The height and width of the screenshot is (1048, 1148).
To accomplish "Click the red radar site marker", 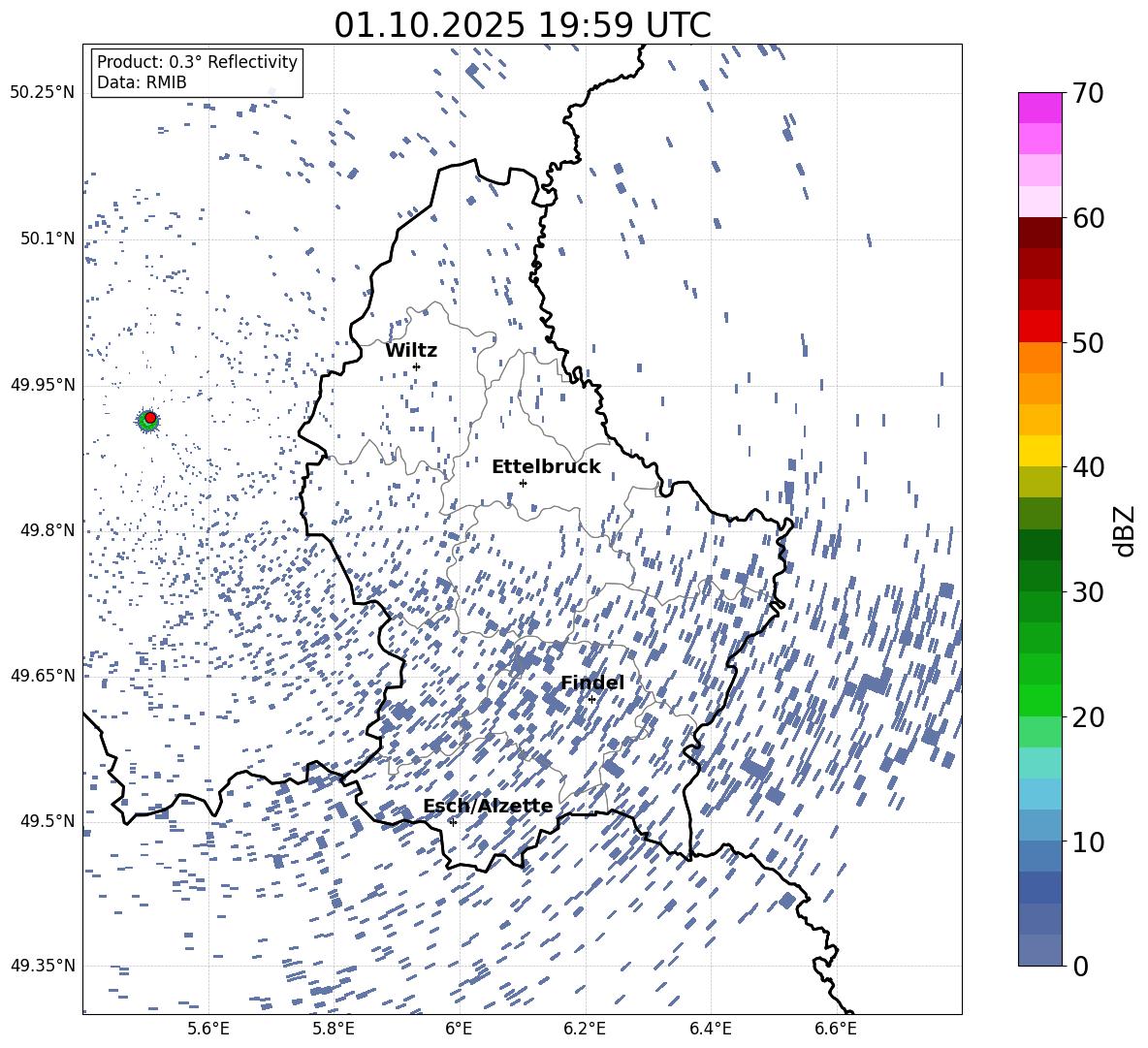I will pyautogui.click(x=150, y=418).
